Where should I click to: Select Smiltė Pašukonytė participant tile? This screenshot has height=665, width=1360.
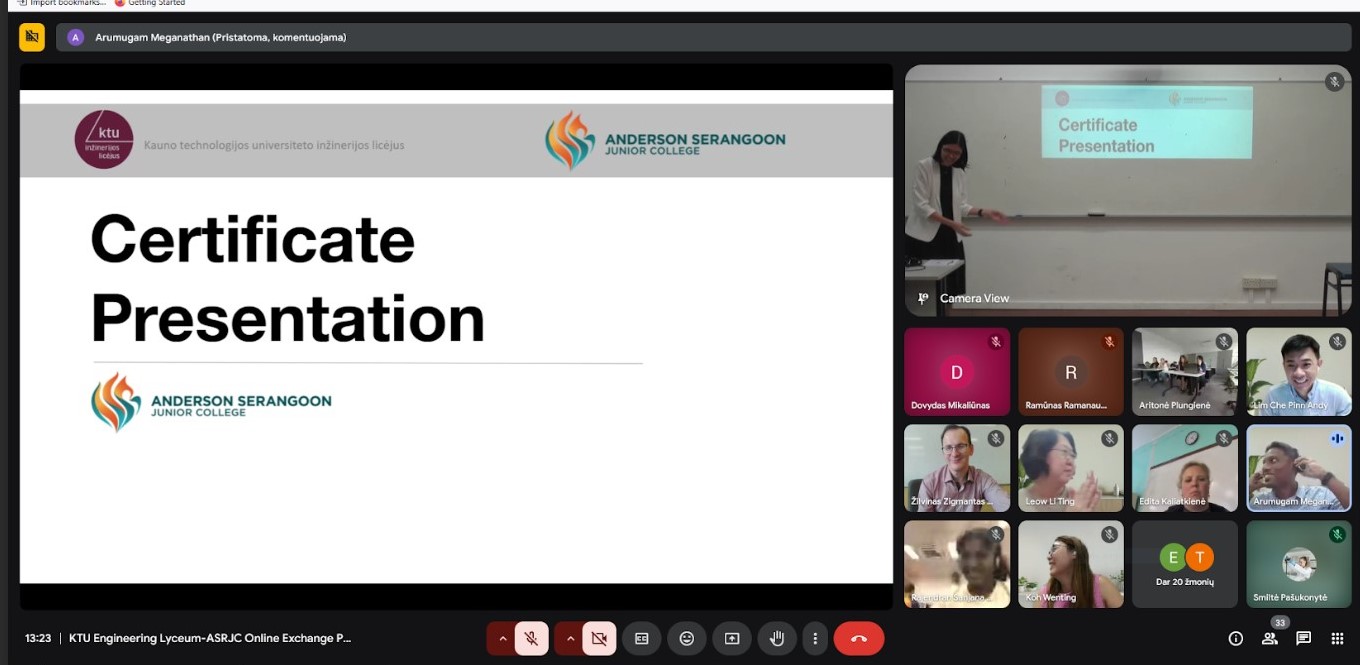click(x=1299, y=564)
